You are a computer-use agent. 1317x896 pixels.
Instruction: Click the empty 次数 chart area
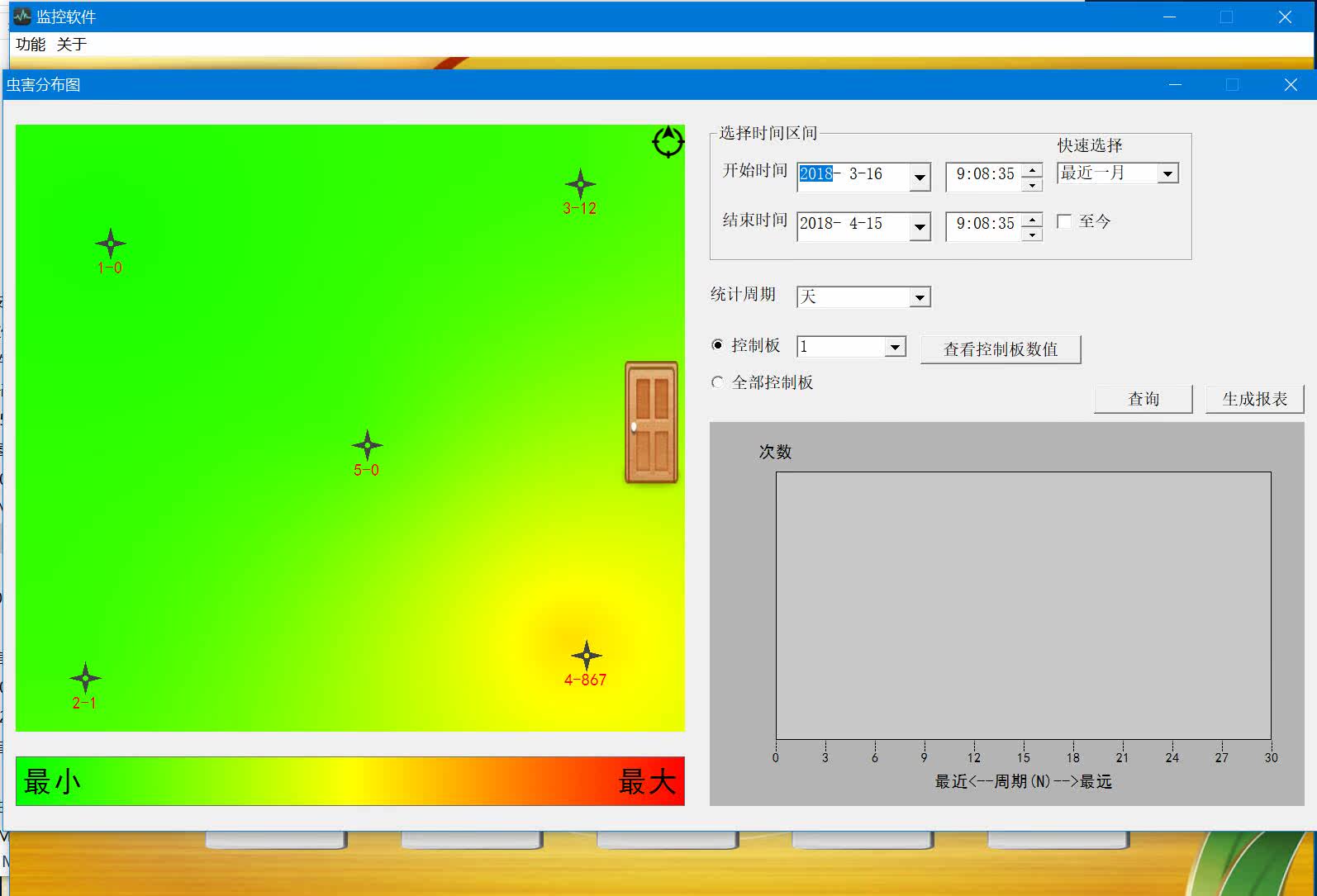pyautogui.click(x=1023, y=605)
